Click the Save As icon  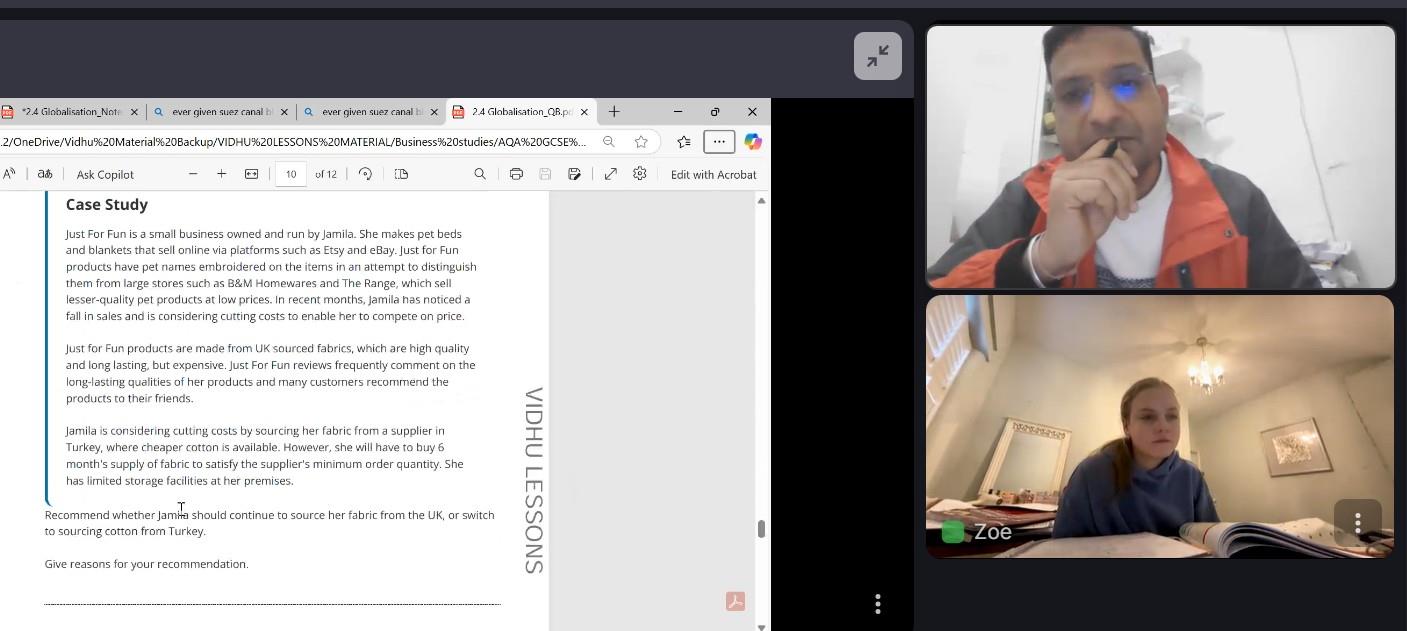point(574,174)
